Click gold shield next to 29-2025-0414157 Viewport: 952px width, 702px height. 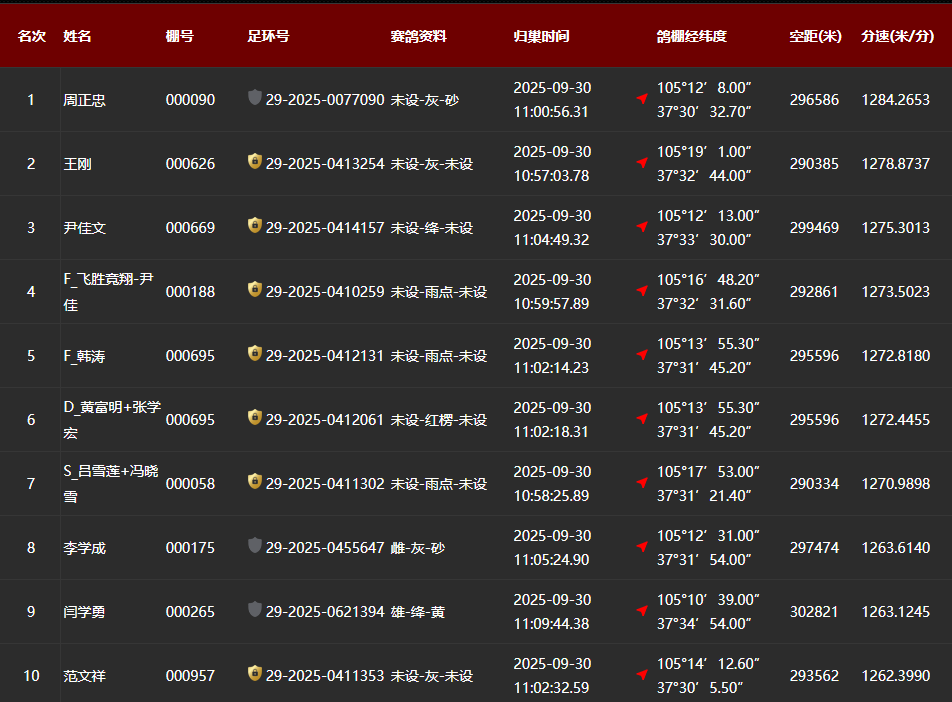click(255, 226)
